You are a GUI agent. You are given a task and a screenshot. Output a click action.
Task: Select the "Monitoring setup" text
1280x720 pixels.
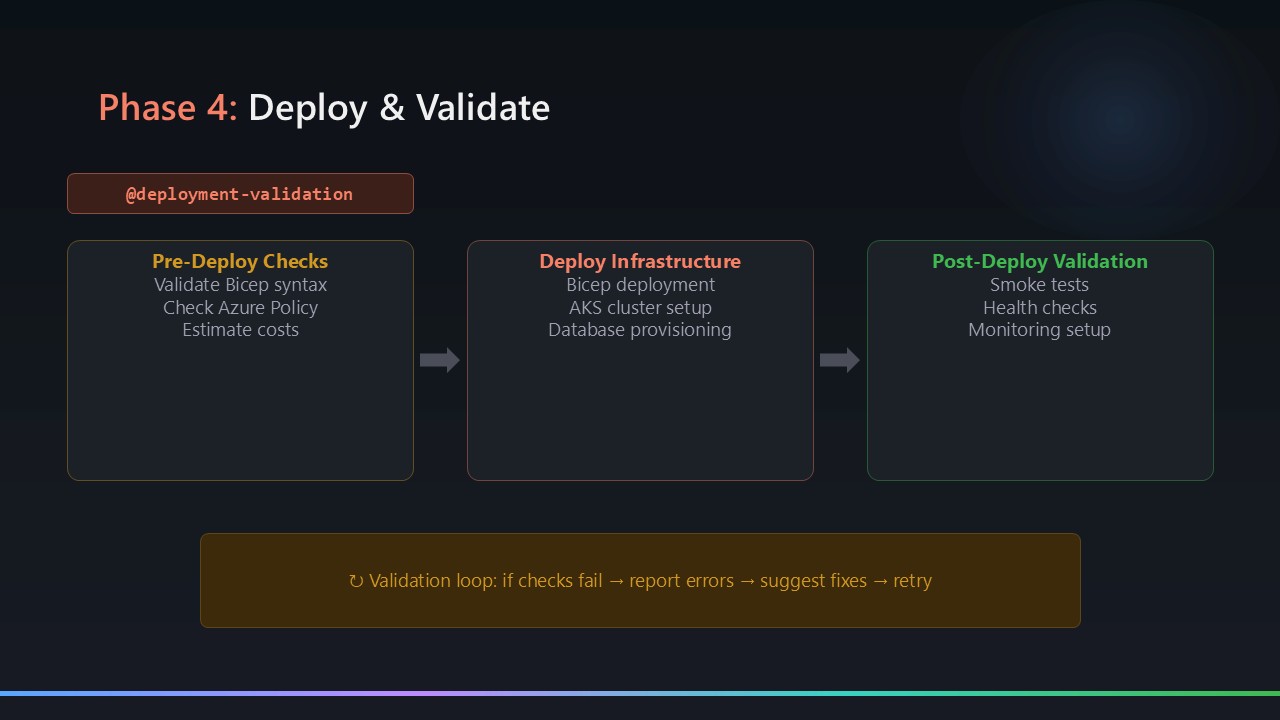pyautogui.click(x=1040, y=330)
